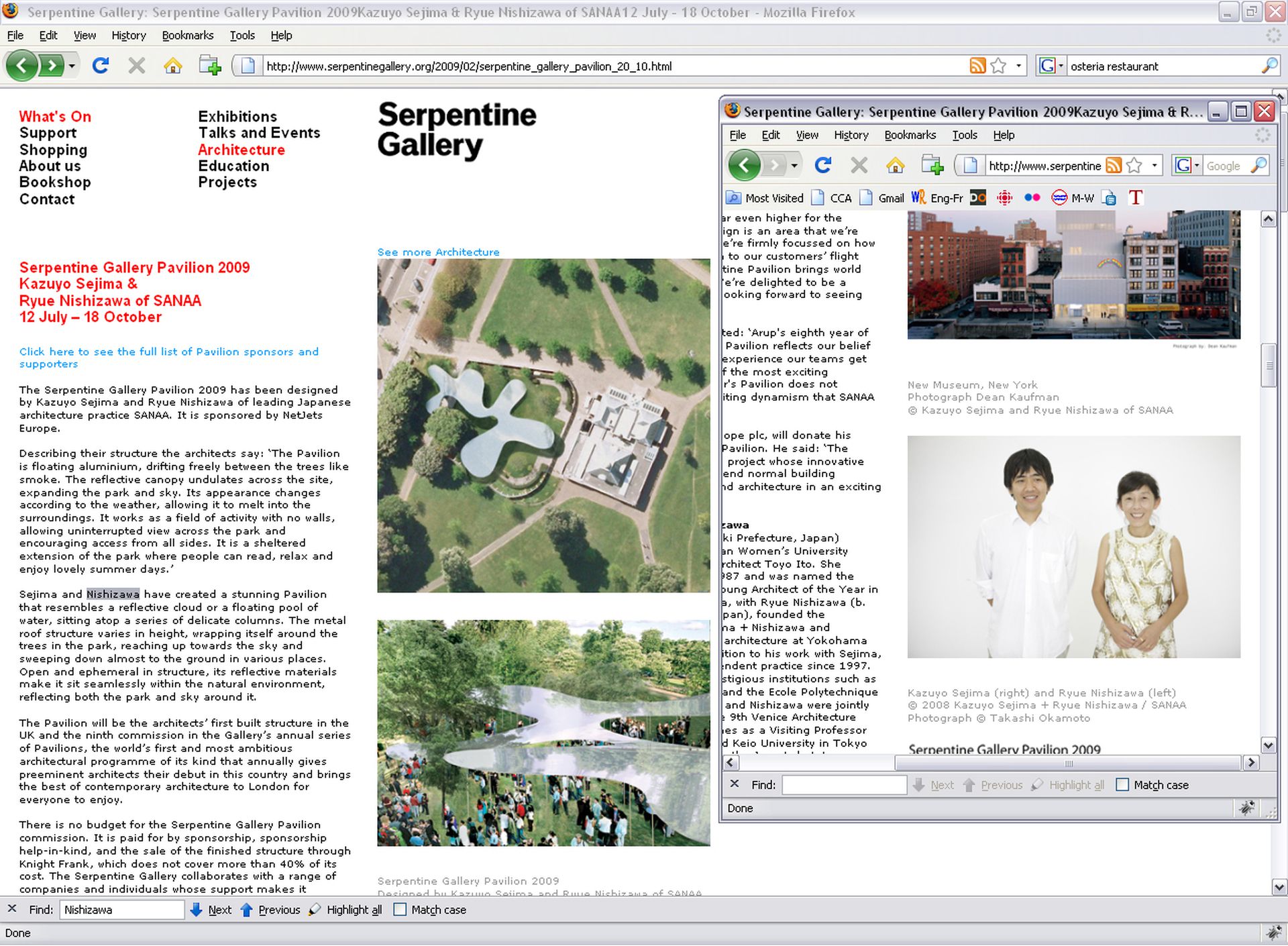Open the Help menu in small window

tap(1004, 135)
